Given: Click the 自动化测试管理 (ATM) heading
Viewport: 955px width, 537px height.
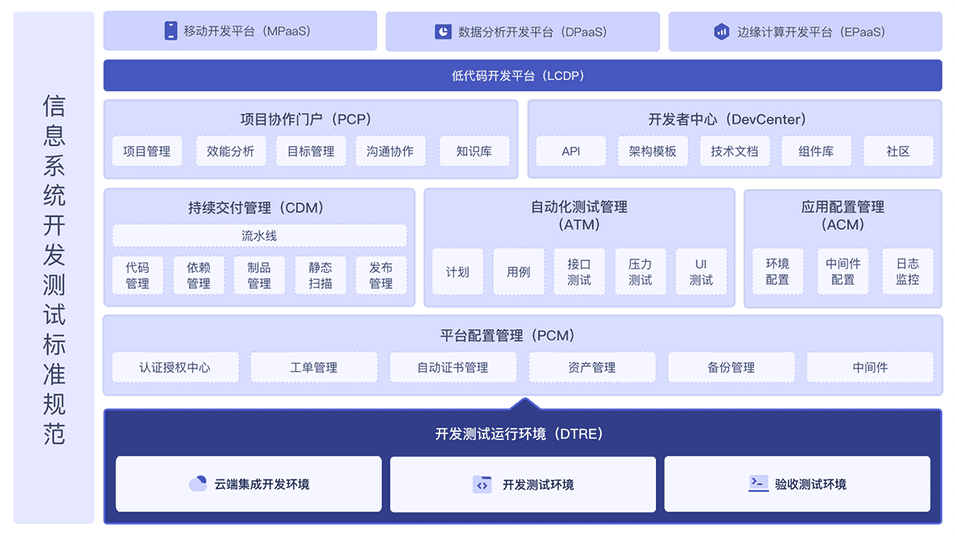Looking at the screenshot, I should click(x=579, y=216).
